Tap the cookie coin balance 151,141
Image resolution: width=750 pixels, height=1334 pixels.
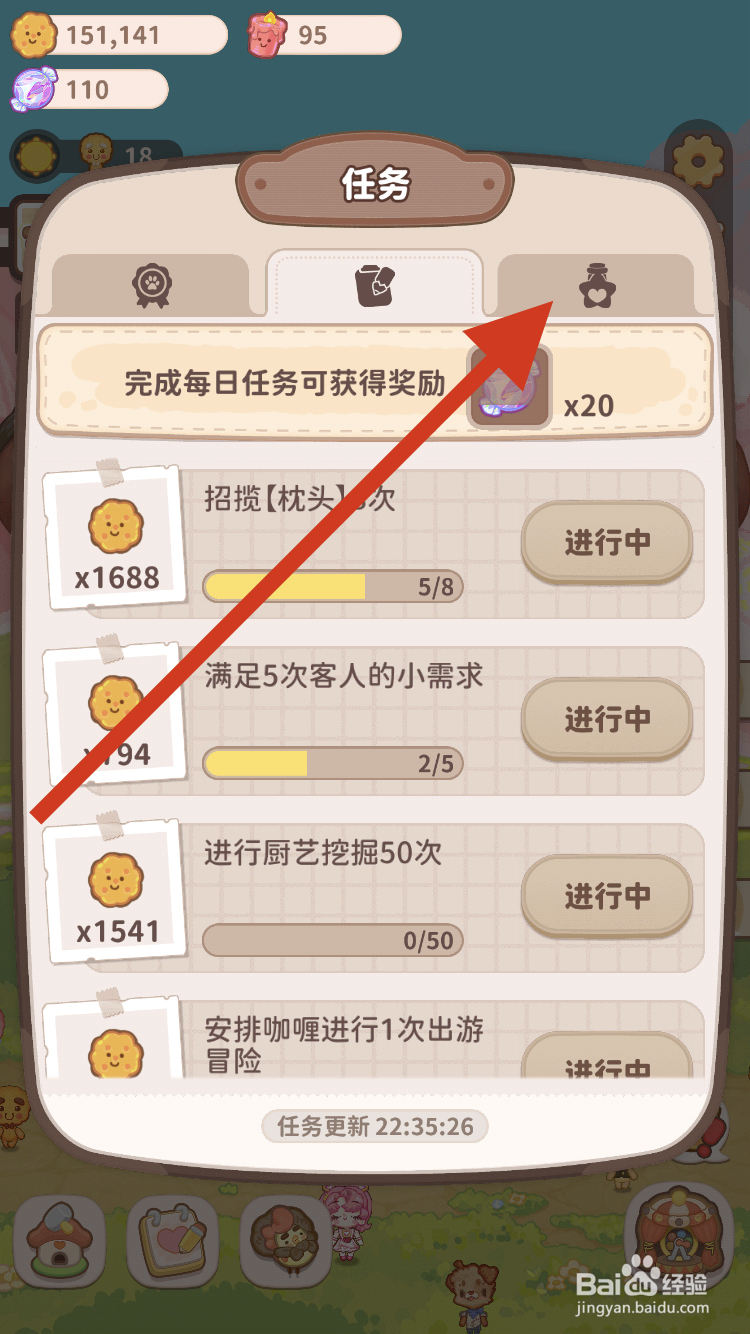pyautogui.click(x=118, y=35)
